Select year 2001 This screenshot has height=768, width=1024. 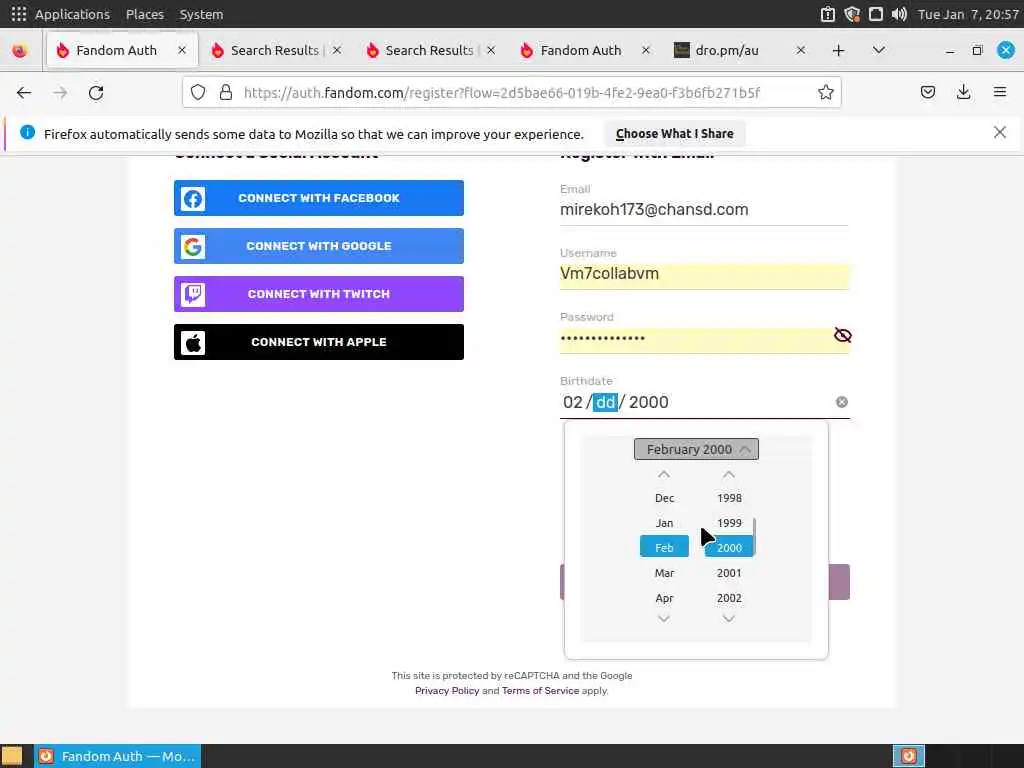(729, 573)
